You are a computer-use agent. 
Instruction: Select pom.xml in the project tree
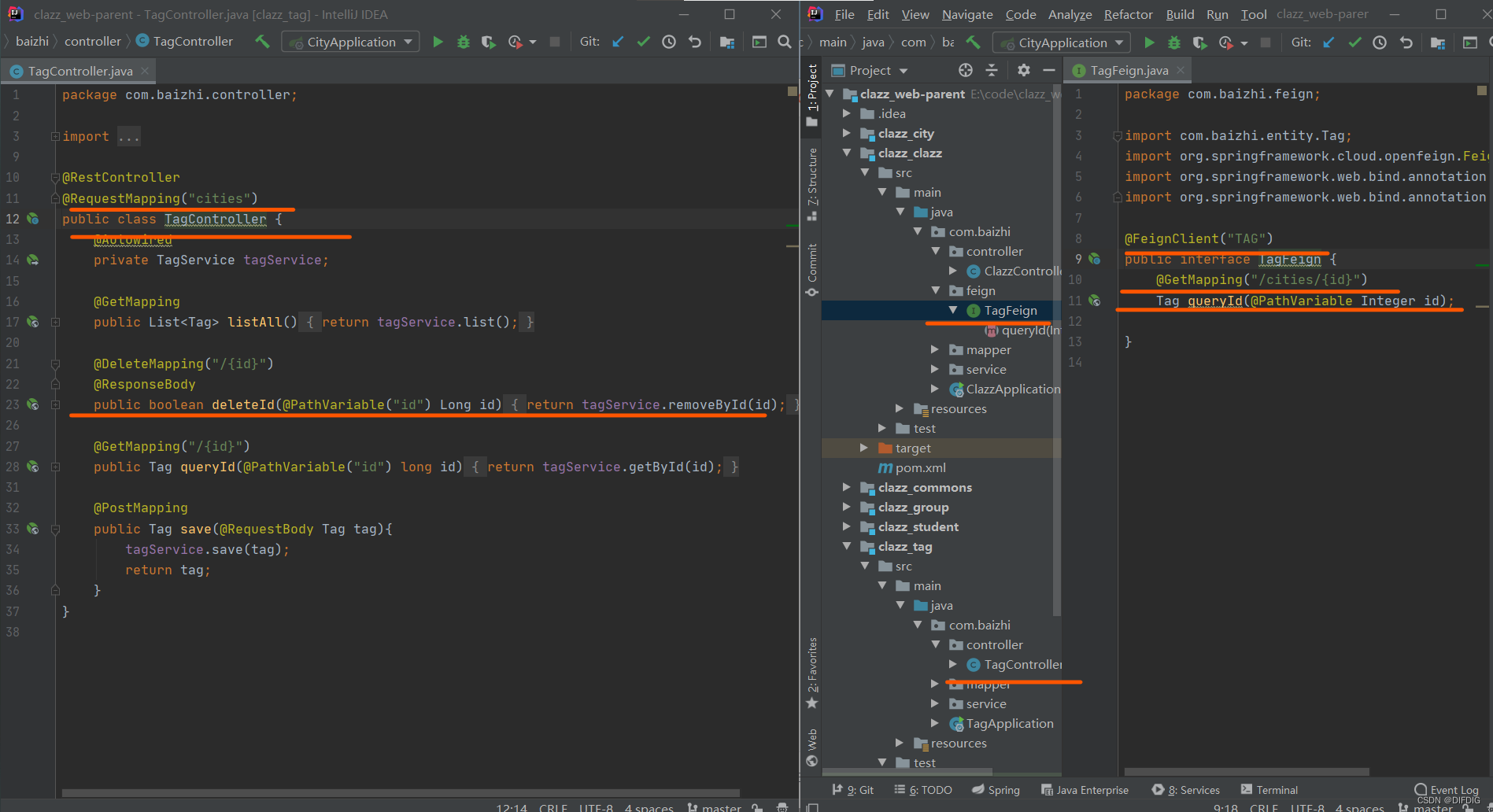[920, 467]
